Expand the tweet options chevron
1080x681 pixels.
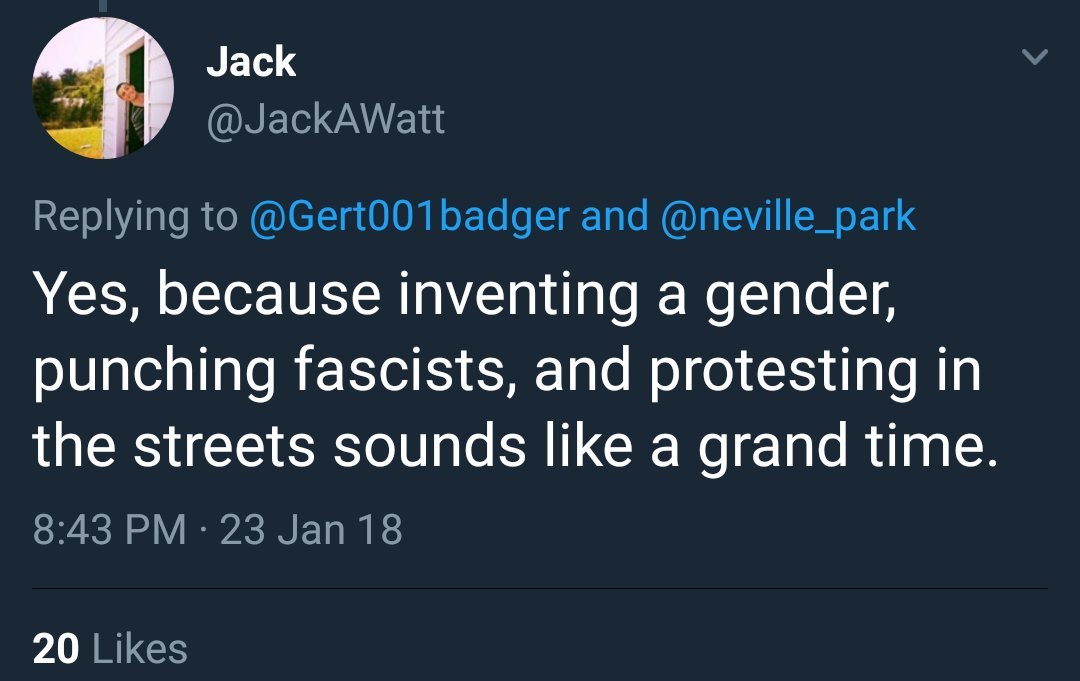tap(1037, 59)
